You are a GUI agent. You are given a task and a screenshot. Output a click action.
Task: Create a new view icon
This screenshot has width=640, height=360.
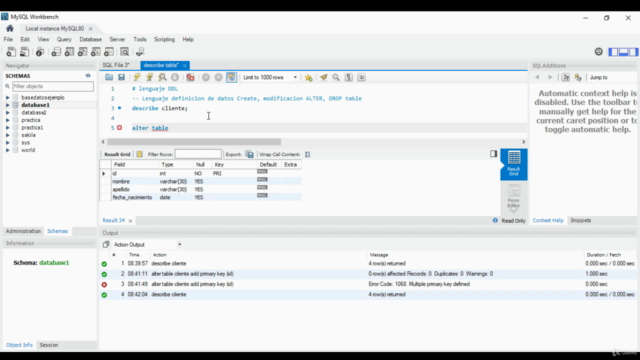click(82, 52)
